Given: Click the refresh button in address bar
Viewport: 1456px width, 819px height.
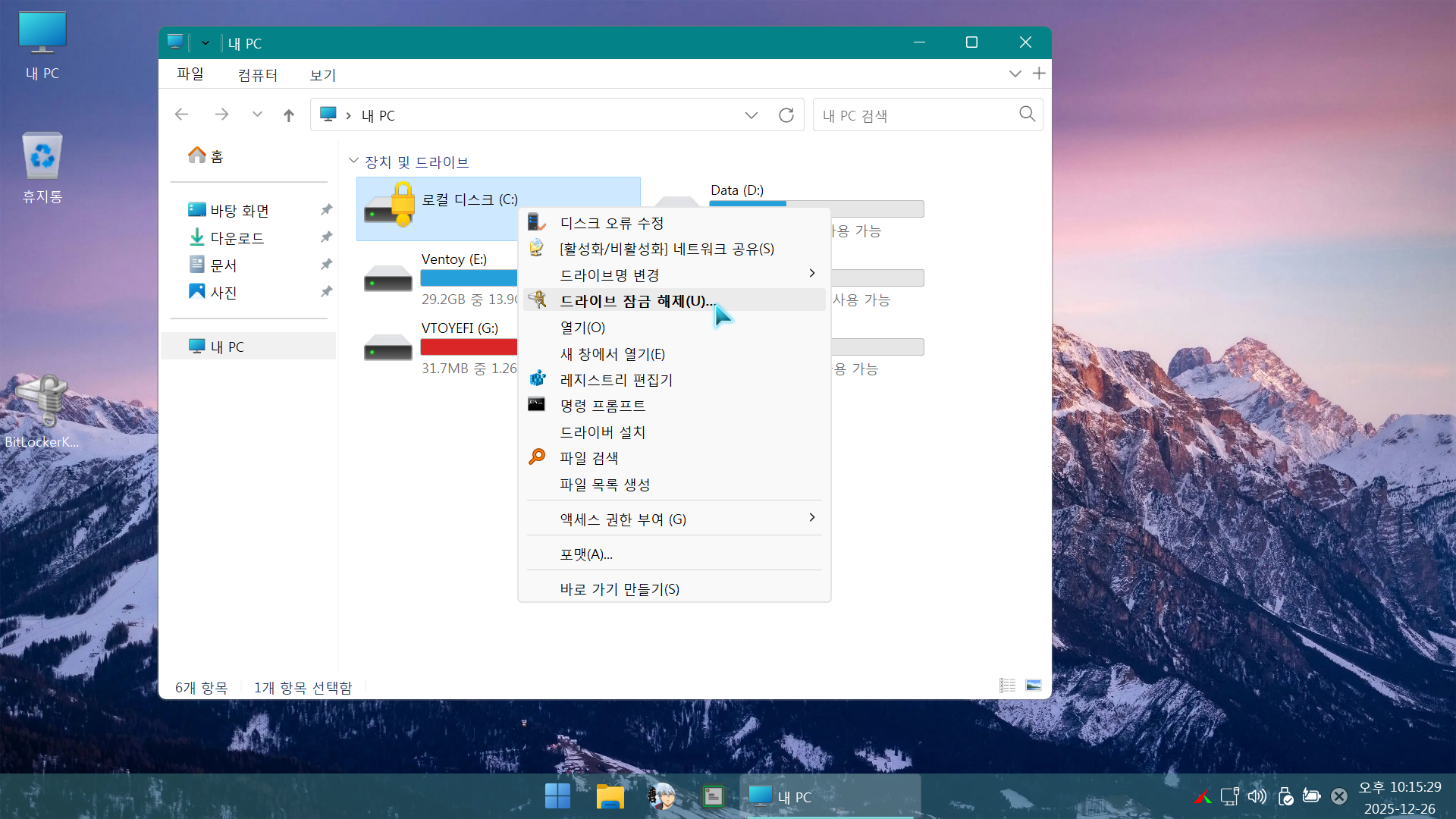Looking at the screenshot, I should [x=786, y=115].
